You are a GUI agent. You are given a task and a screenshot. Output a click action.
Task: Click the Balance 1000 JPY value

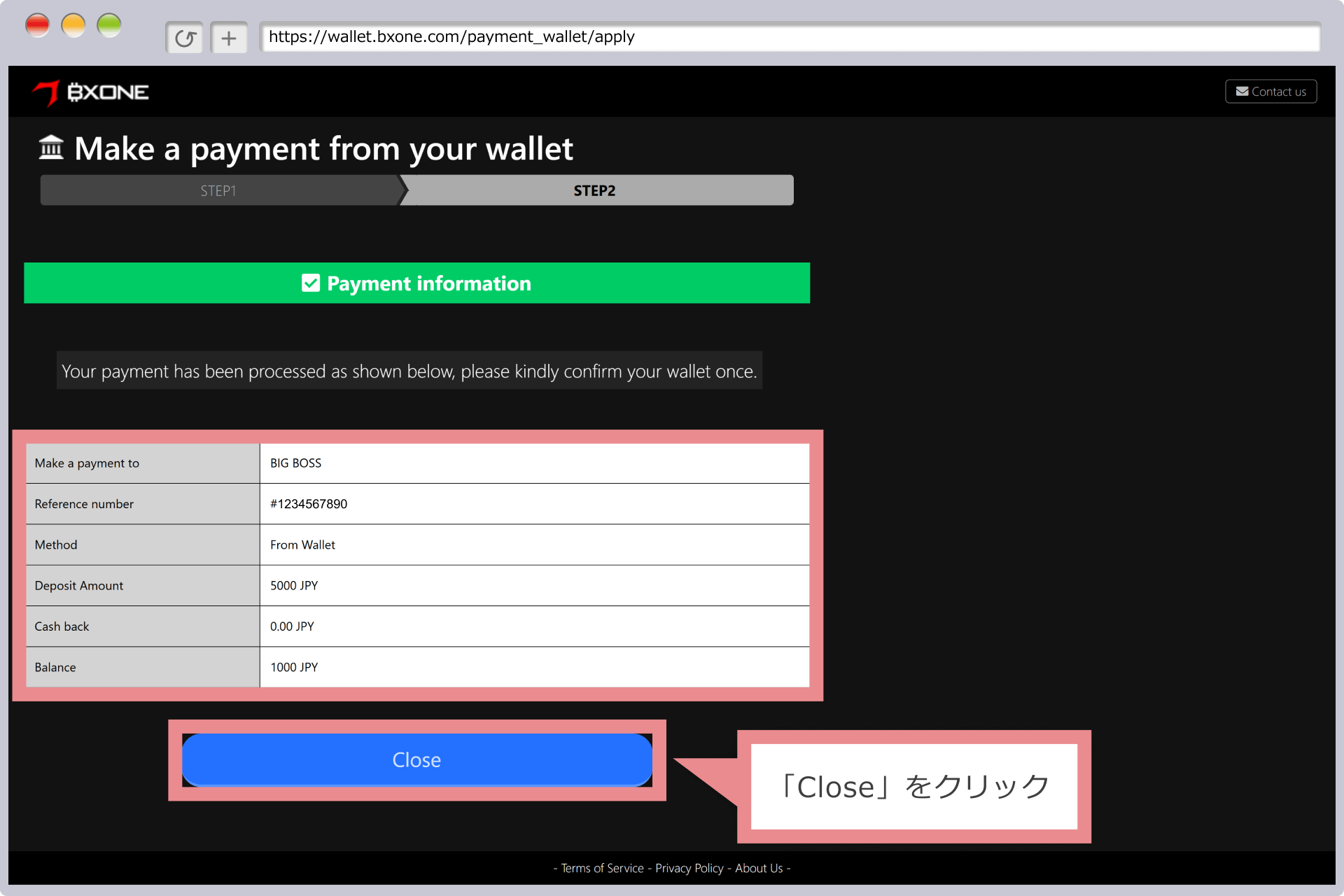coord(294,668)
